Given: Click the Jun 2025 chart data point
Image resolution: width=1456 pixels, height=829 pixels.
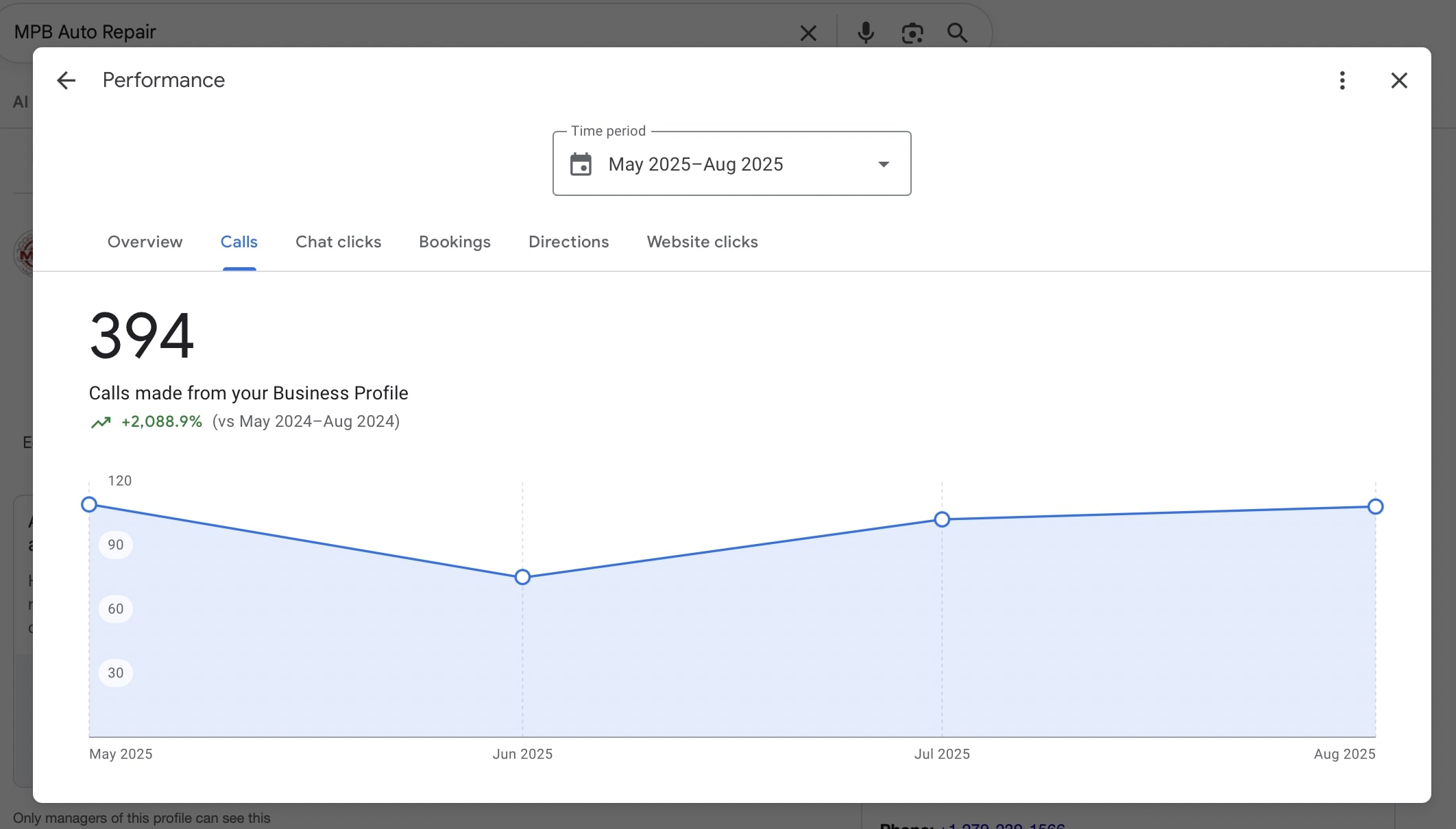Looking at the screenshot, I should (522, 577).
